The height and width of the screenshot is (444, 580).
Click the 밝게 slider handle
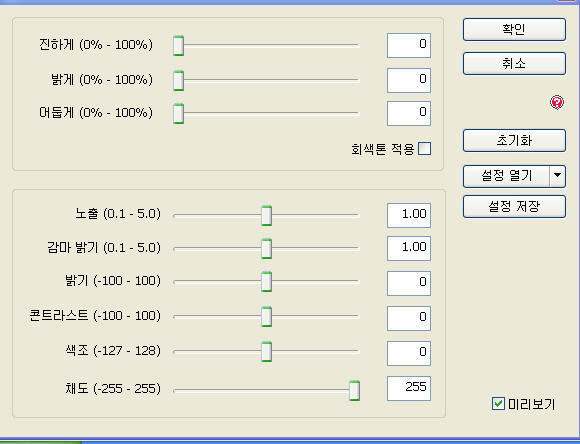(x=178, y=80)
